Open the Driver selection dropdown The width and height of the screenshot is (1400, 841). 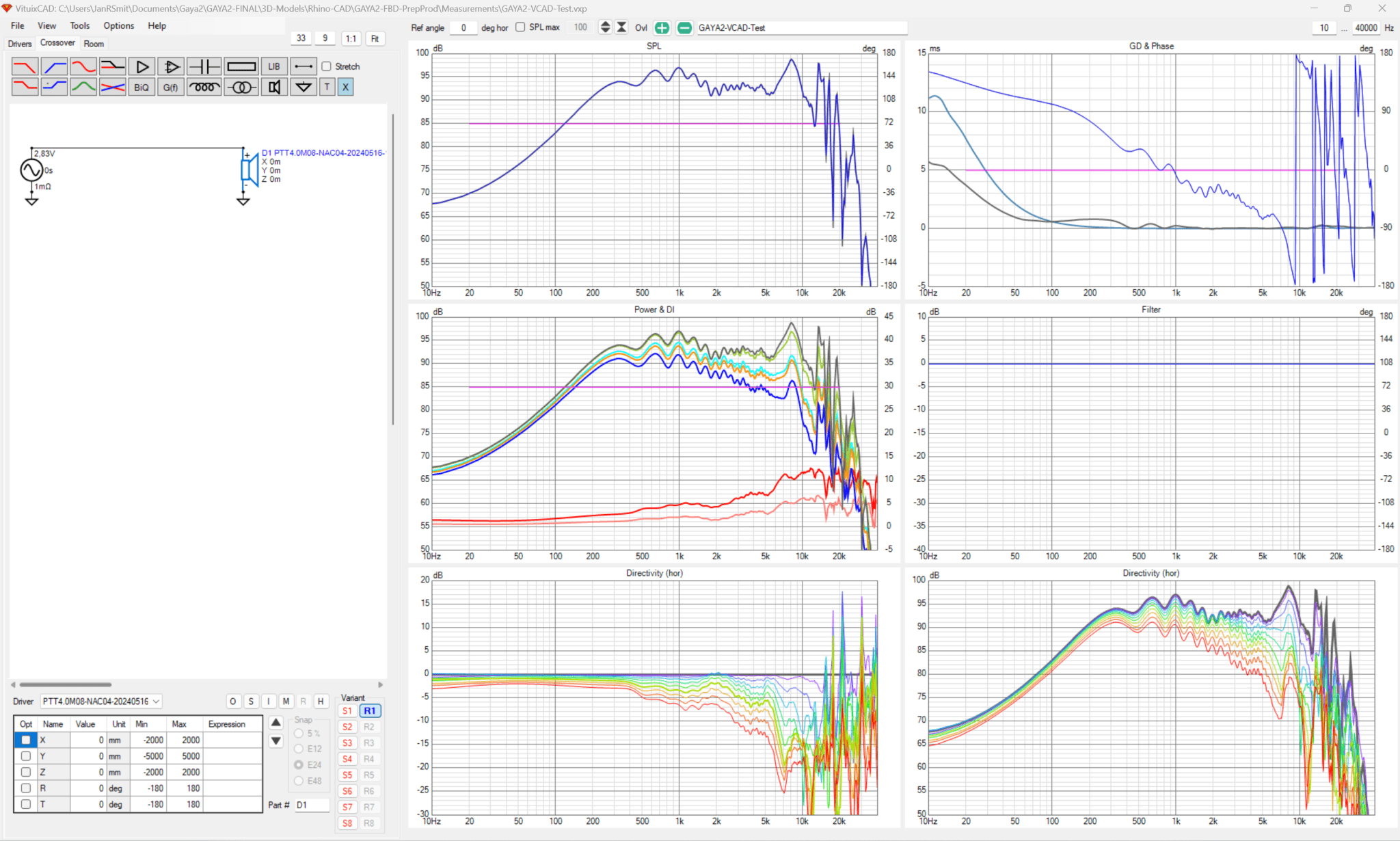coord(101,702)
